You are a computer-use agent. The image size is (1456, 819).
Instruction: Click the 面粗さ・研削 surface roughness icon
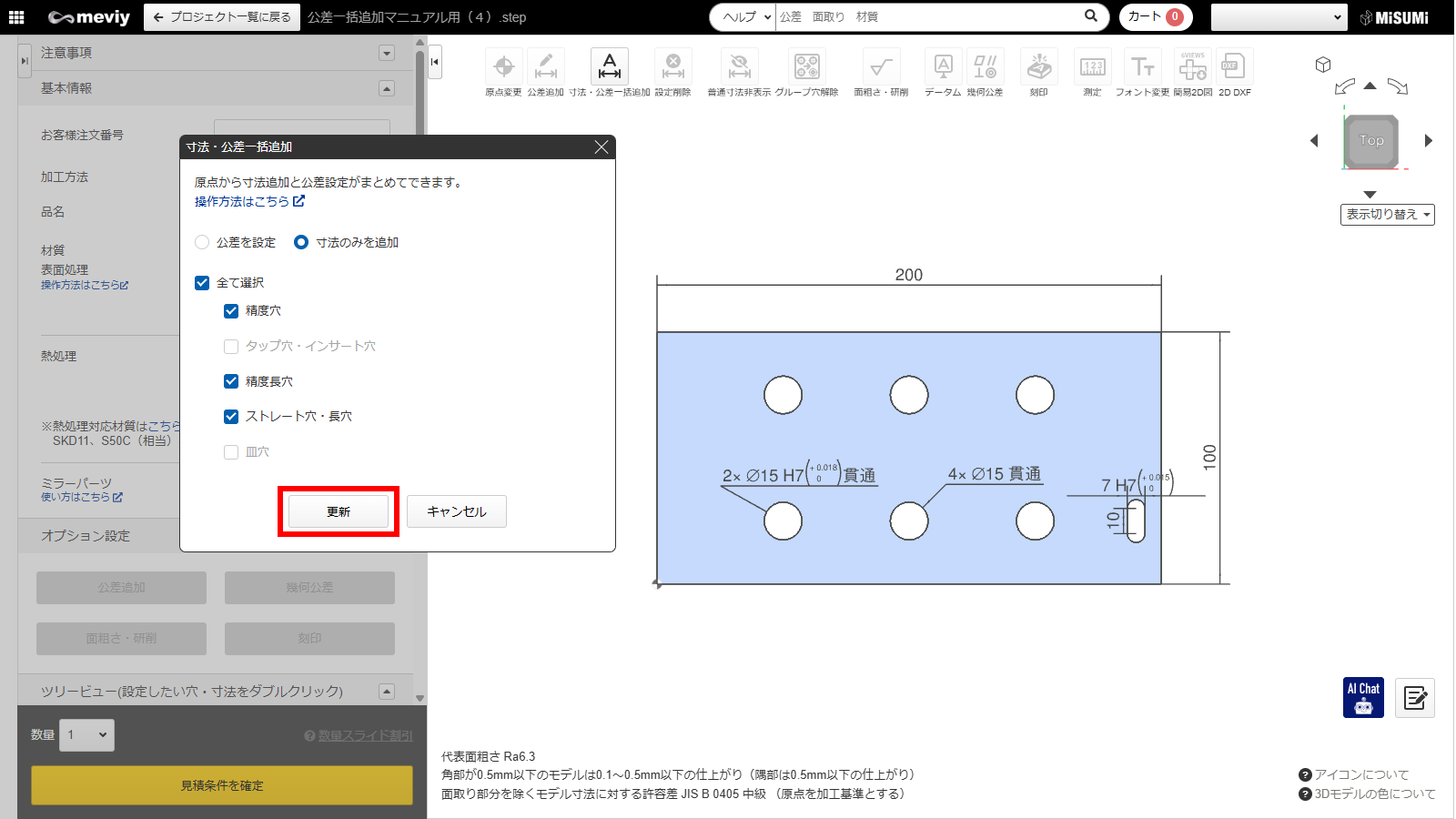pyautogui.click(x=880, y=67)
